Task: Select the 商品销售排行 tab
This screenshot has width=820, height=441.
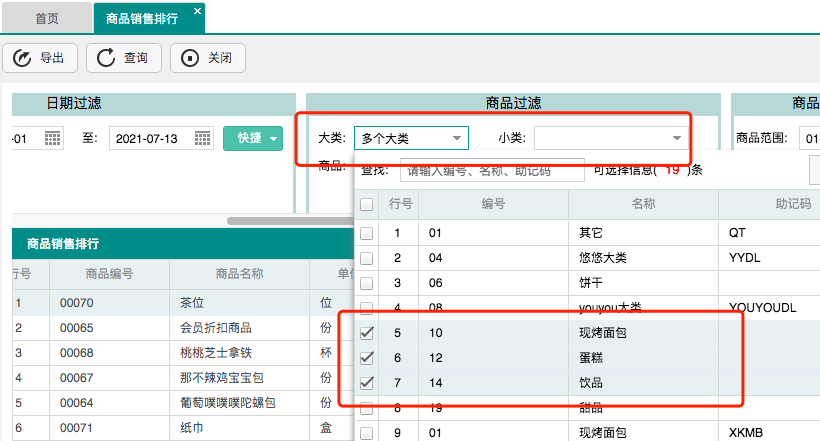Action: click(x=141, y=18)
